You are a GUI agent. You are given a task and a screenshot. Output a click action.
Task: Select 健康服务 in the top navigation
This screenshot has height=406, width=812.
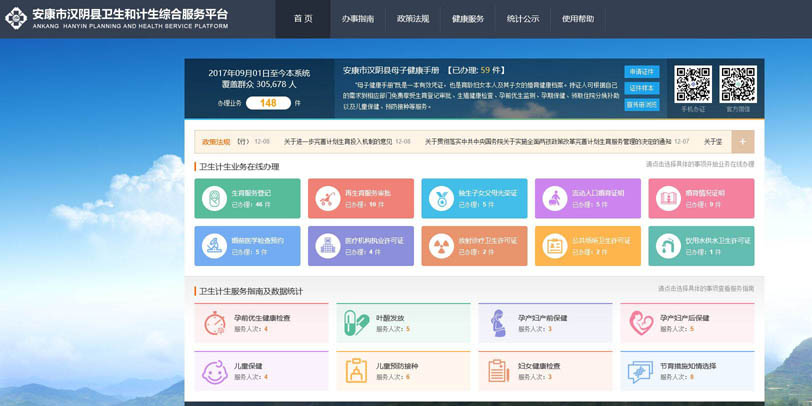(468, 19)
